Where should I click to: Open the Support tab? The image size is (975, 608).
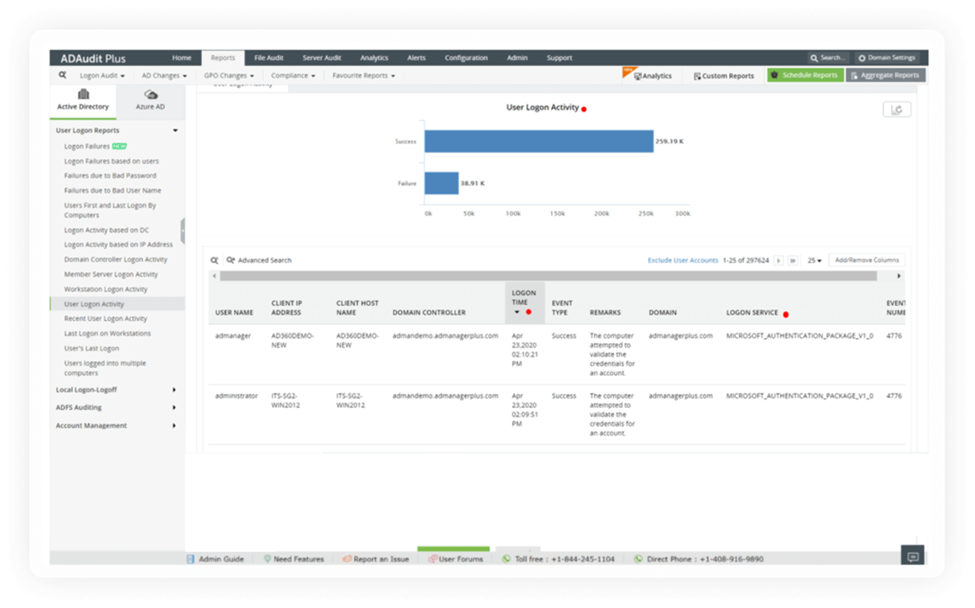559,58
